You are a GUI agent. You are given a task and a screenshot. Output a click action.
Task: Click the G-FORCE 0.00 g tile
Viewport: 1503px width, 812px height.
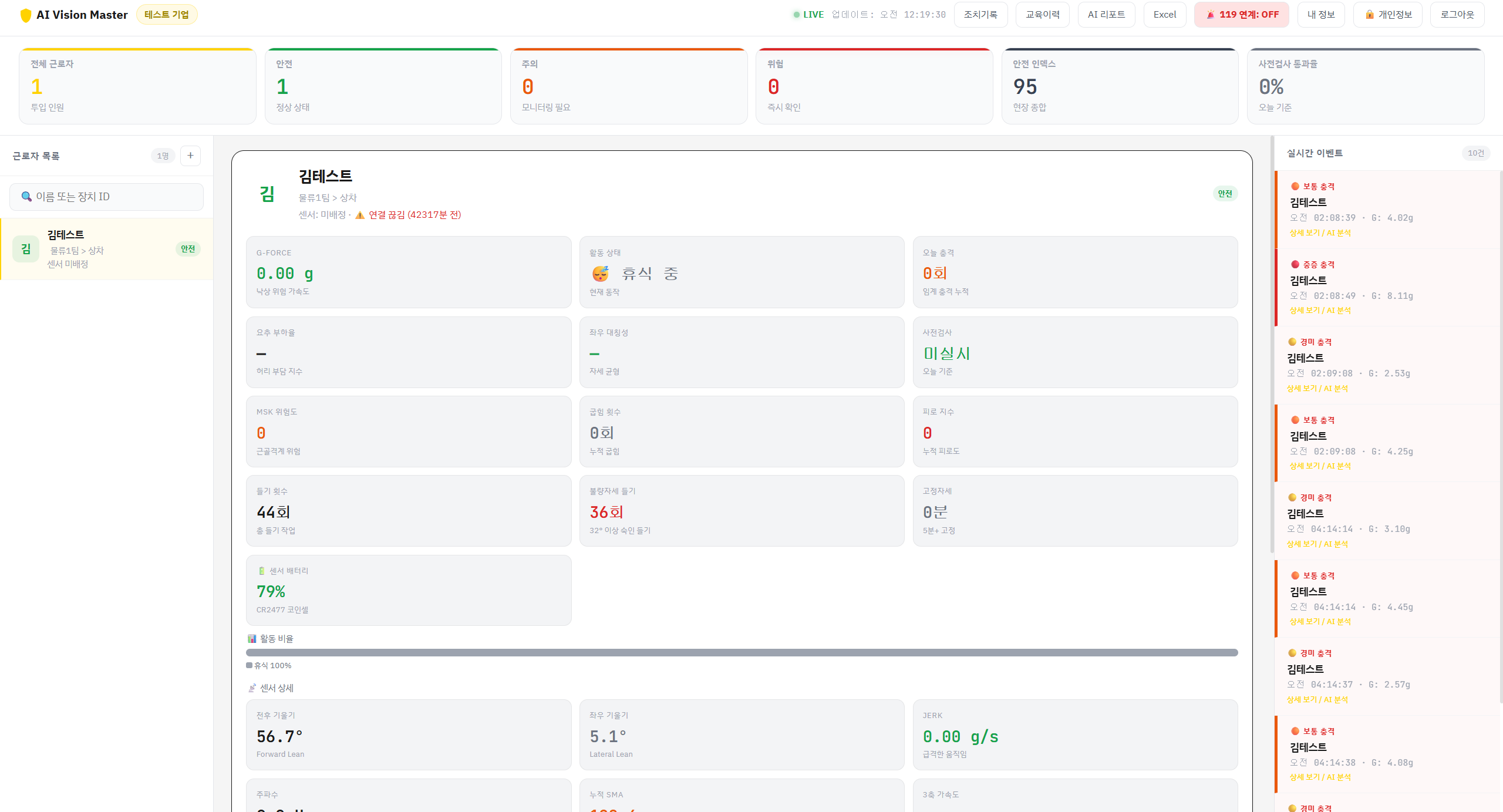pyautogui.click(x=409, y=272)
